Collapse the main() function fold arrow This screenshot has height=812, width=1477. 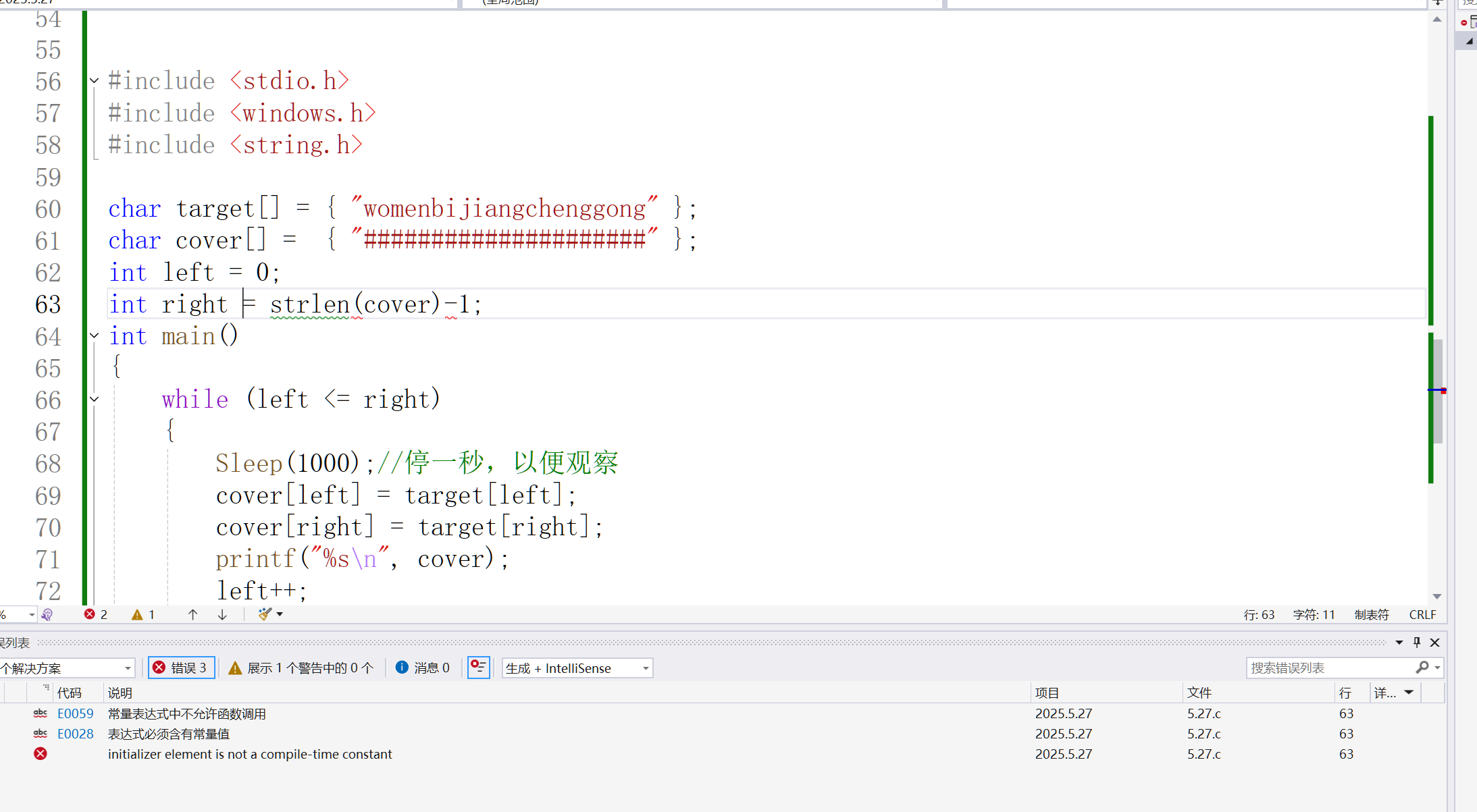[x=95, y=335]
